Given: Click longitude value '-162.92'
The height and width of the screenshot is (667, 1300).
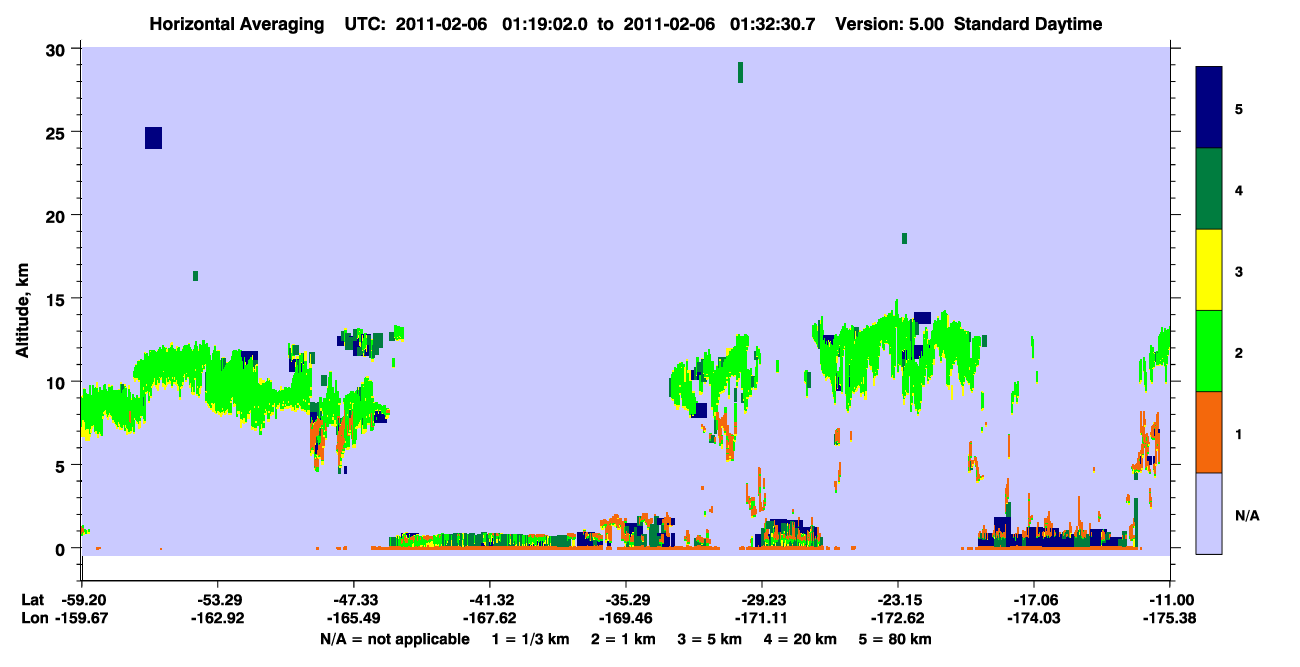Looking at the screenshot, I should pyautogui.click(x=217, y=619).
